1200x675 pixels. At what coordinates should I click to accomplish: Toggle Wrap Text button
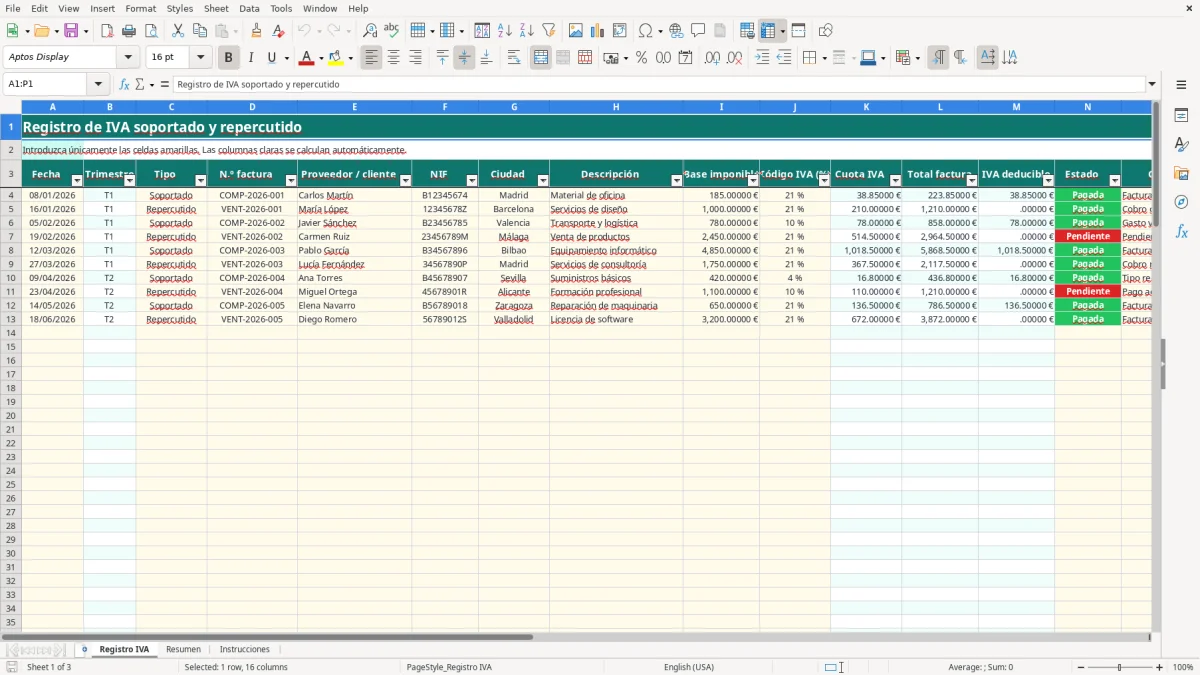point(514,58)
